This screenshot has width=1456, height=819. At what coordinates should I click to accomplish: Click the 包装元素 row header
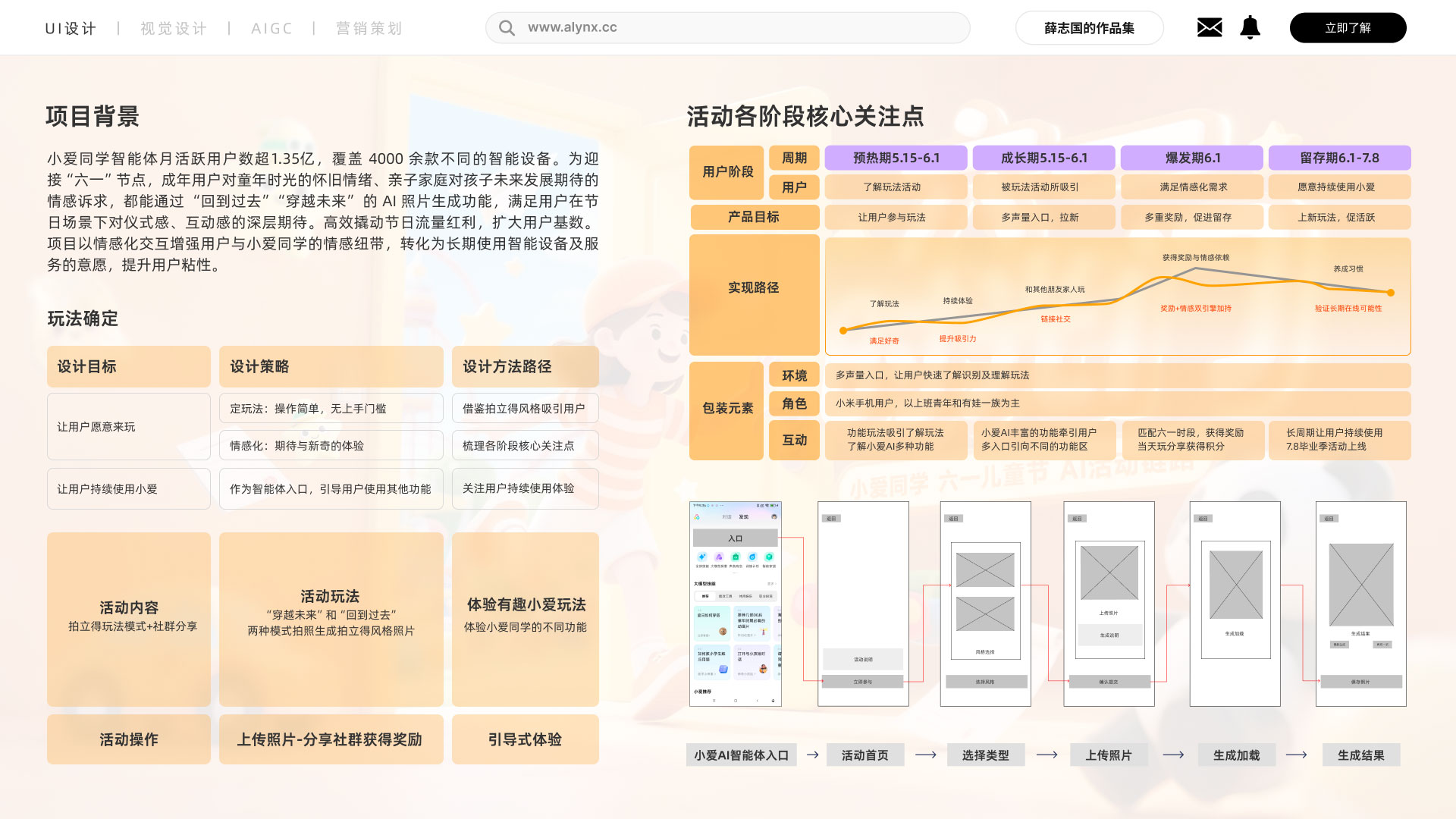coord(726,410)
